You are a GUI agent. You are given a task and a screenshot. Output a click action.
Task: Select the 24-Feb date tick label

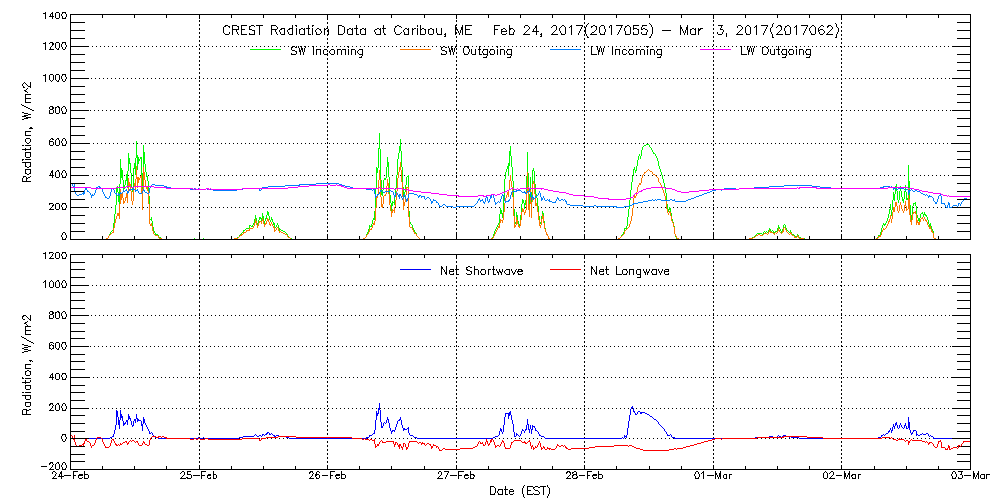coord(72,477)
